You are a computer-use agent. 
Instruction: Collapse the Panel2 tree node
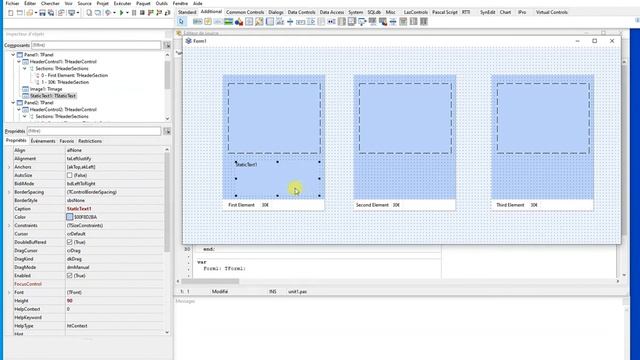(x=13, y=103)
